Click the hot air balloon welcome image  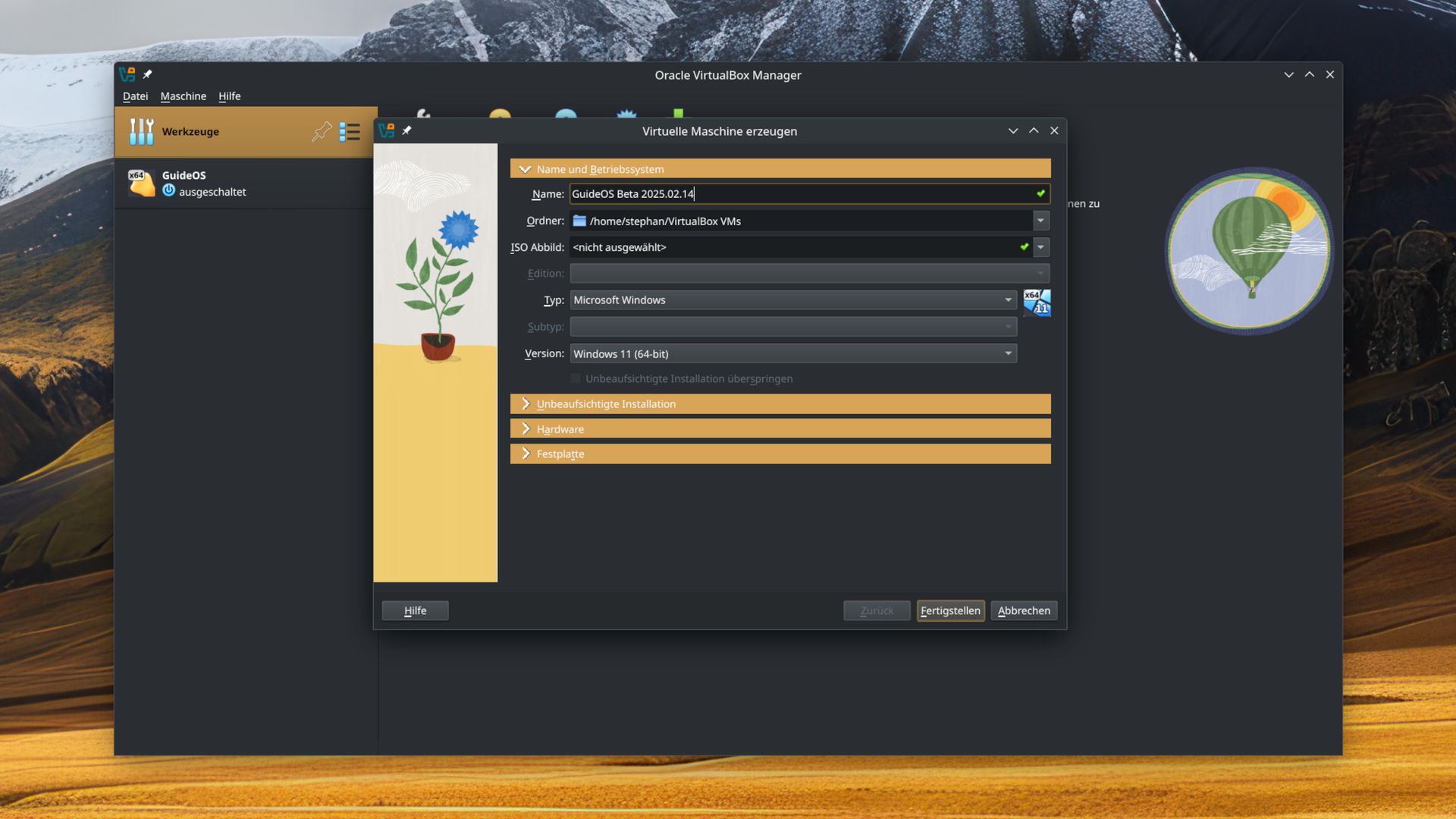1249,250
